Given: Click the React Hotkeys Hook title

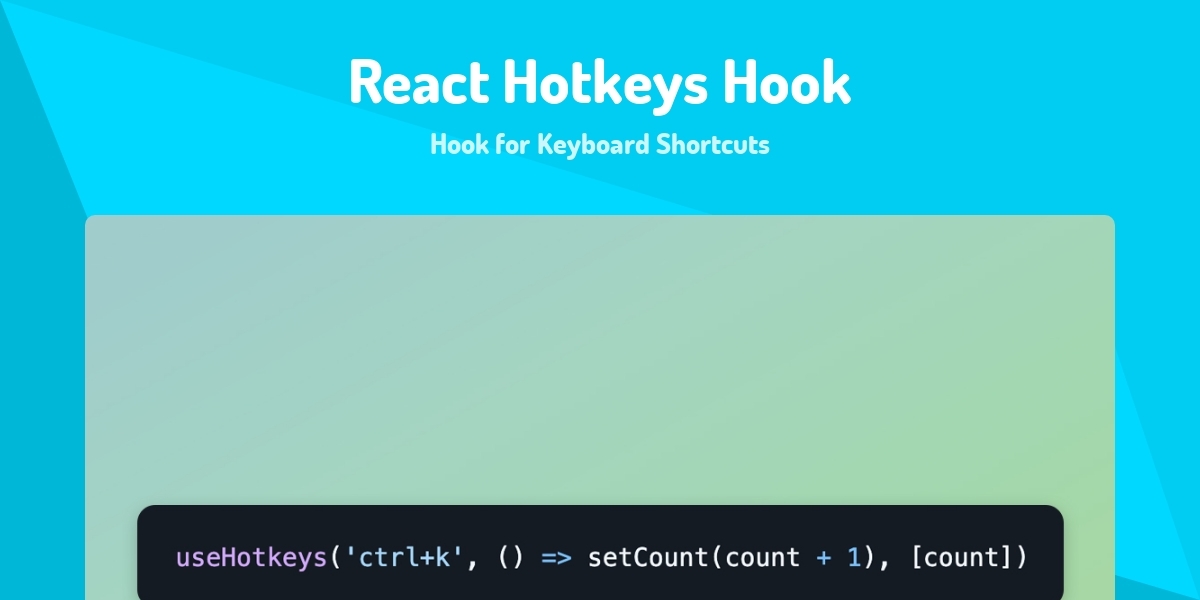Looking at the screenshot, I should pos(600,82).
